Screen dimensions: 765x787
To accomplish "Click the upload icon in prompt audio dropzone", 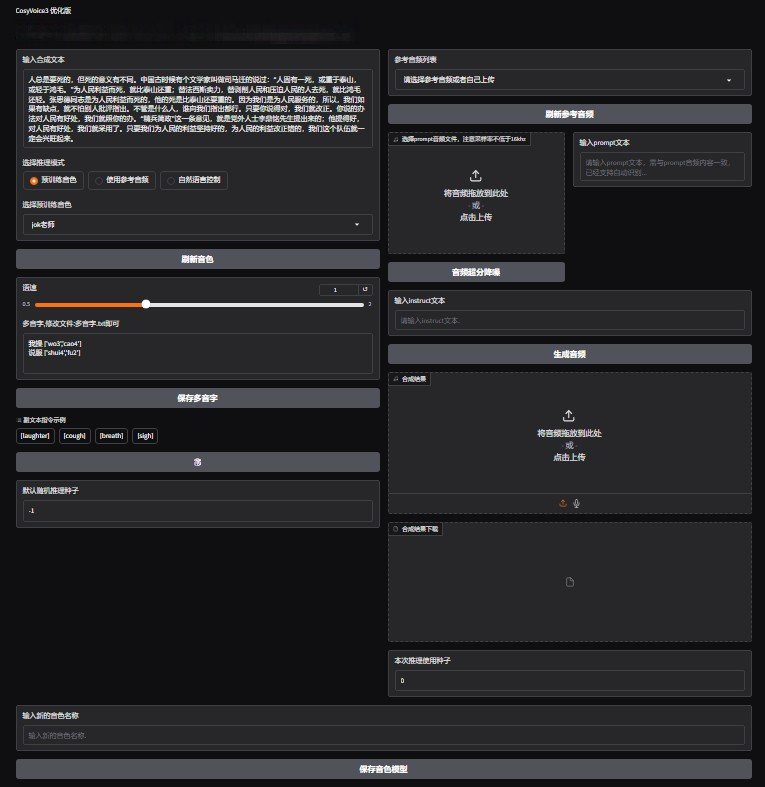I will (476, 175).
